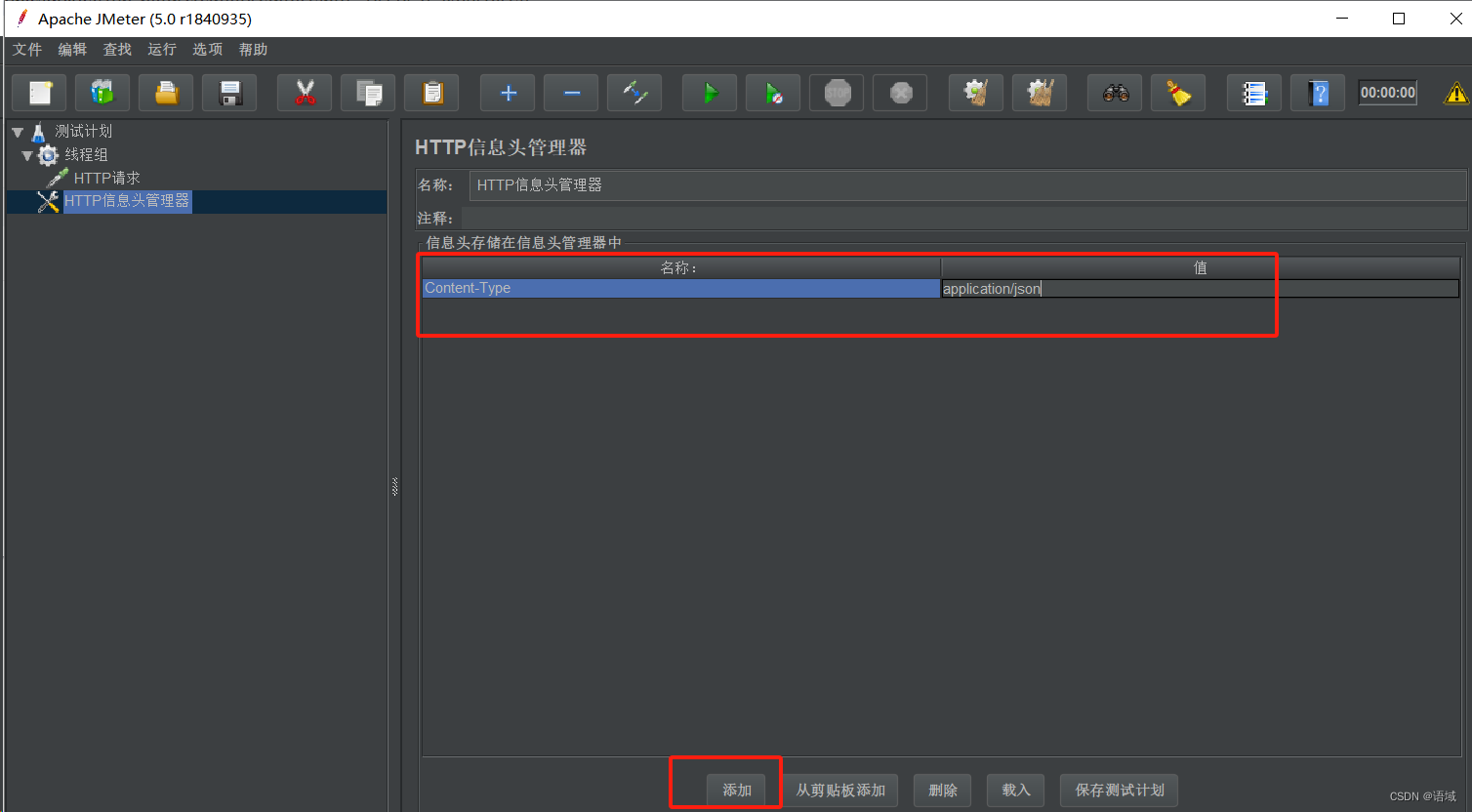Start the test with the green play icon
Viewport: 1472px width, 812px height.
(x=710, y=93)
